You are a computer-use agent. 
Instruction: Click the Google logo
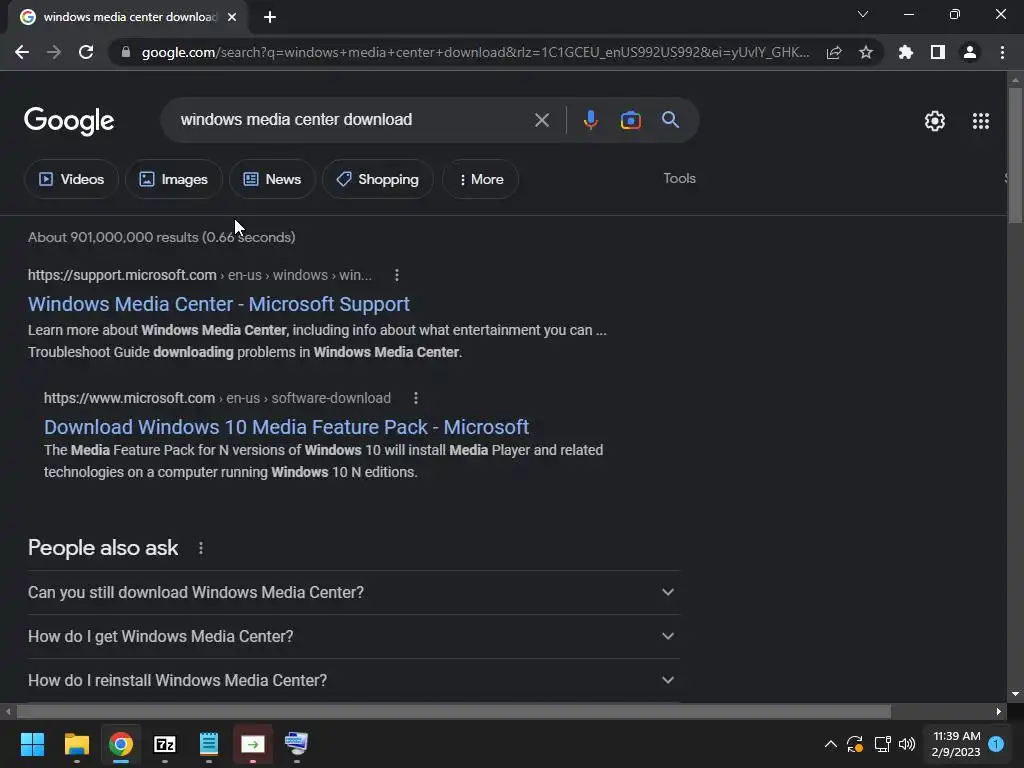69,121
